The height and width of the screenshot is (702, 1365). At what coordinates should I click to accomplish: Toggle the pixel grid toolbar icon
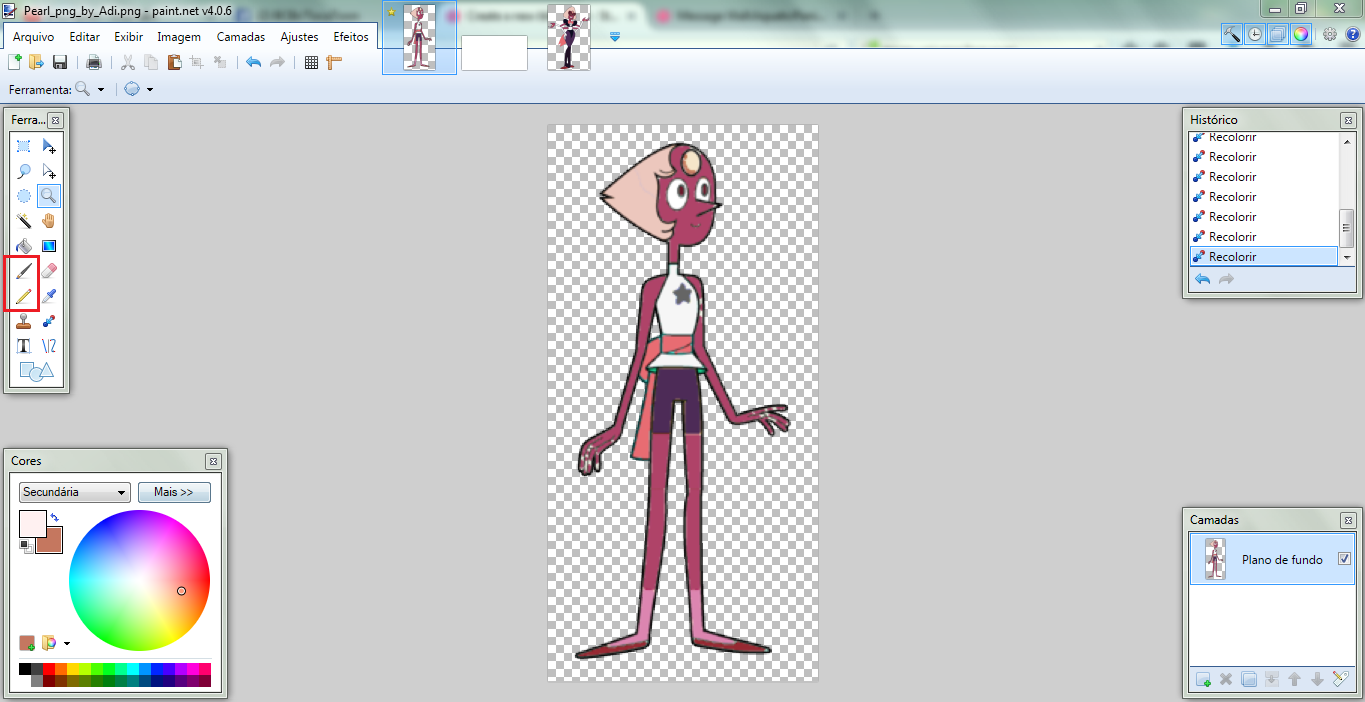point(311,63)
